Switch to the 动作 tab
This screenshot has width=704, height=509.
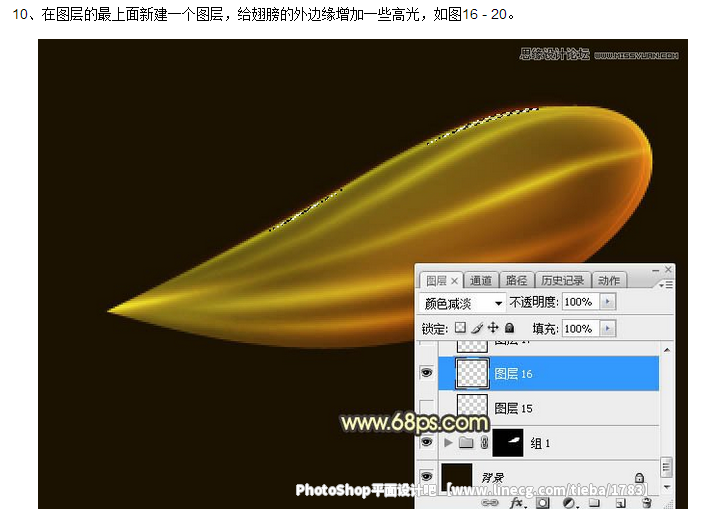click(x=608, y=281)
